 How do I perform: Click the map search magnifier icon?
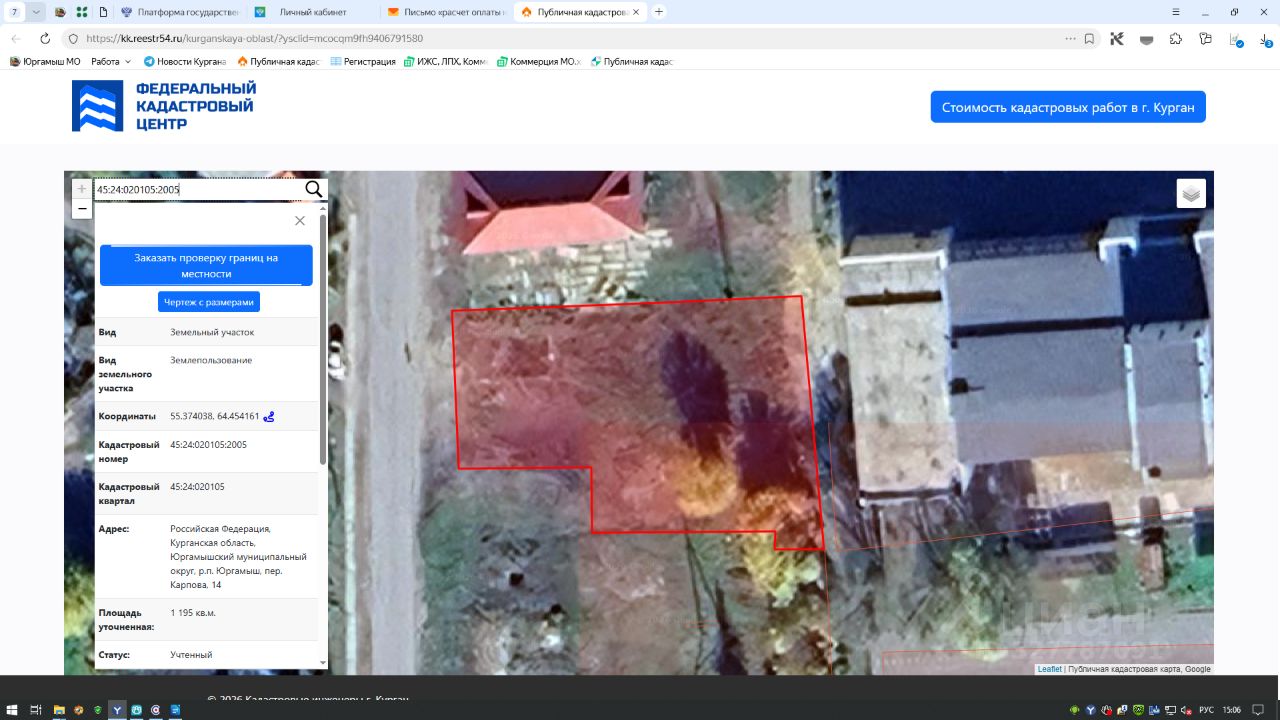click(x=313, y=189)
